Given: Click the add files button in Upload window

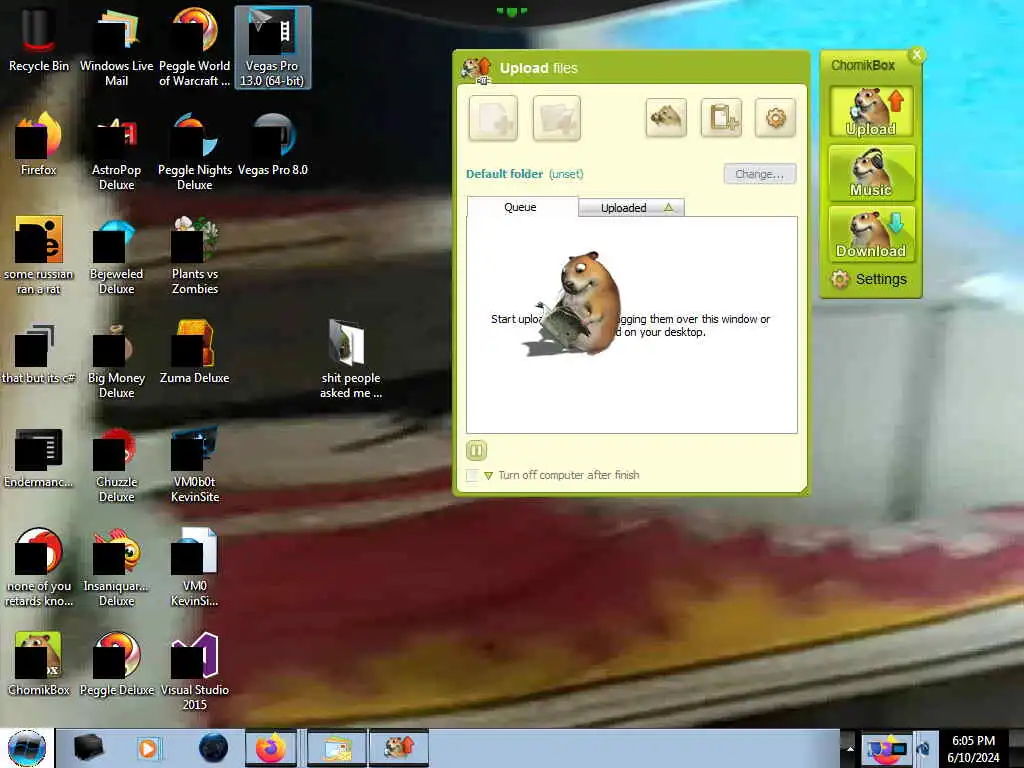Looking at the screenshot, I should pos(493,118).
